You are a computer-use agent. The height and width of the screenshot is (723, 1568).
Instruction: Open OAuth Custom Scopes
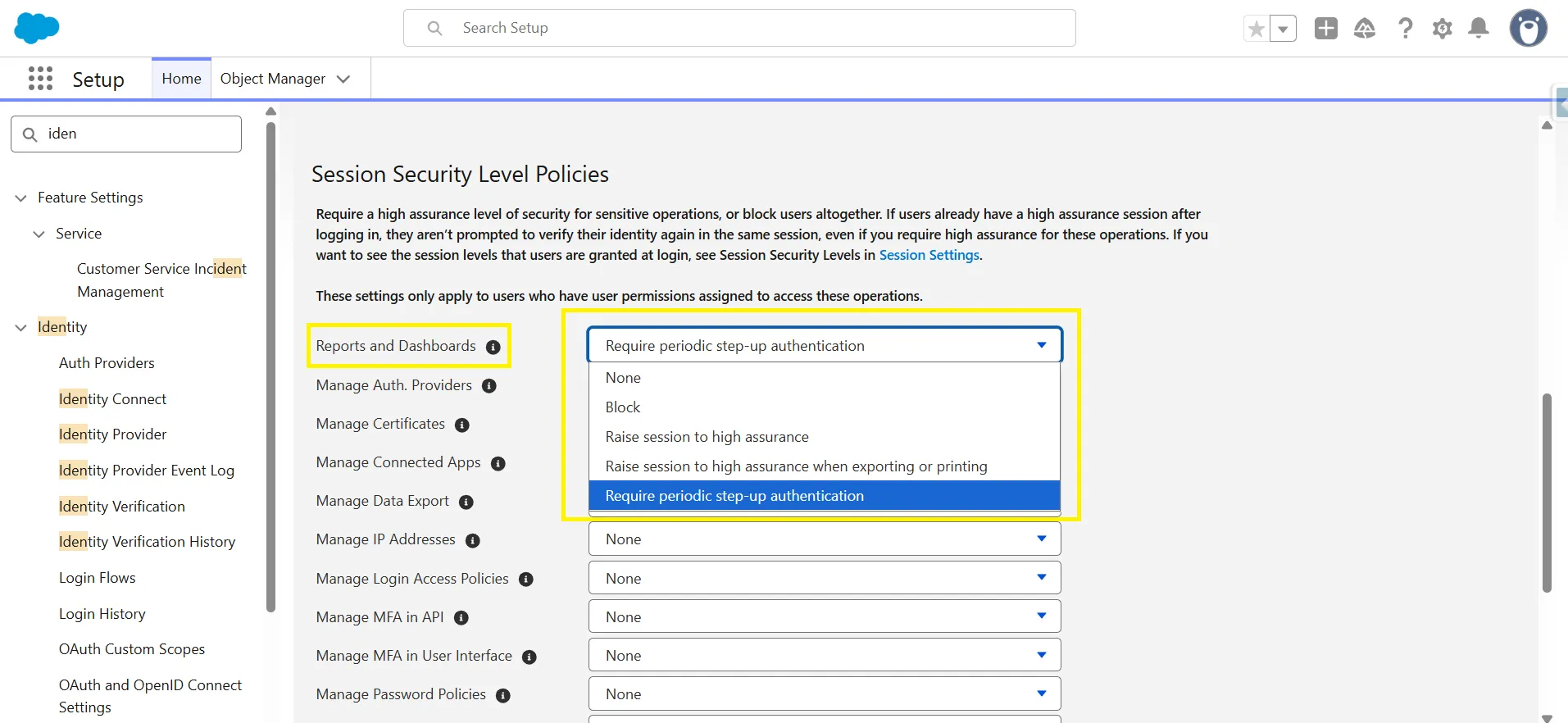(x=132, y=649)
